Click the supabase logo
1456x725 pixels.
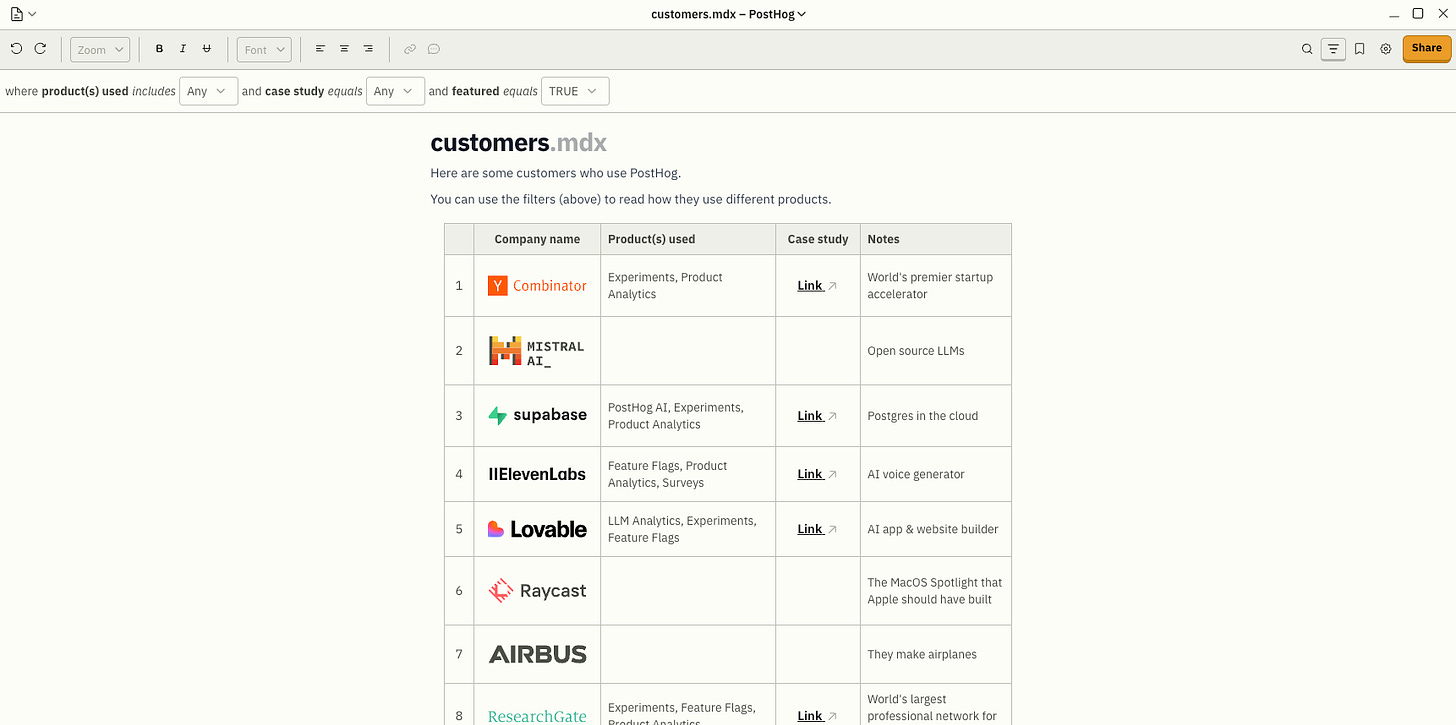click(x=537, y=415)
